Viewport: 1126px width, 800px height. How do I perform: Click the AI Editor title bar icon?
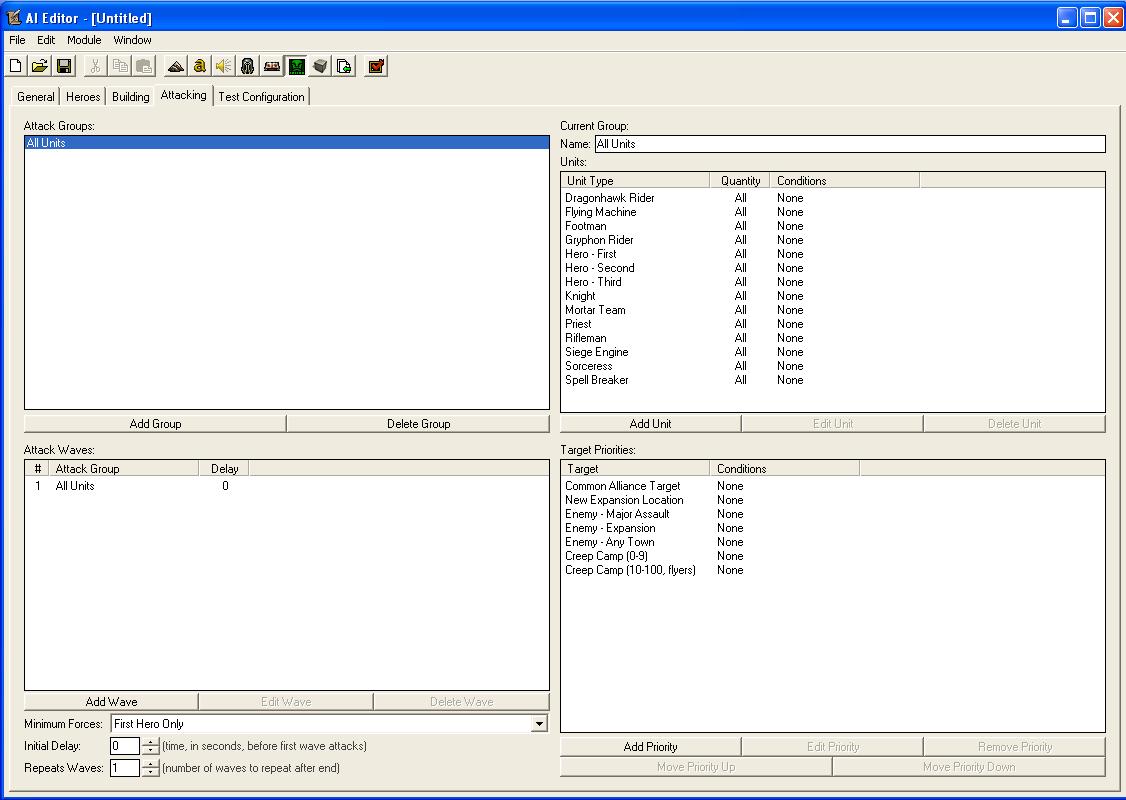coord(13,17)
